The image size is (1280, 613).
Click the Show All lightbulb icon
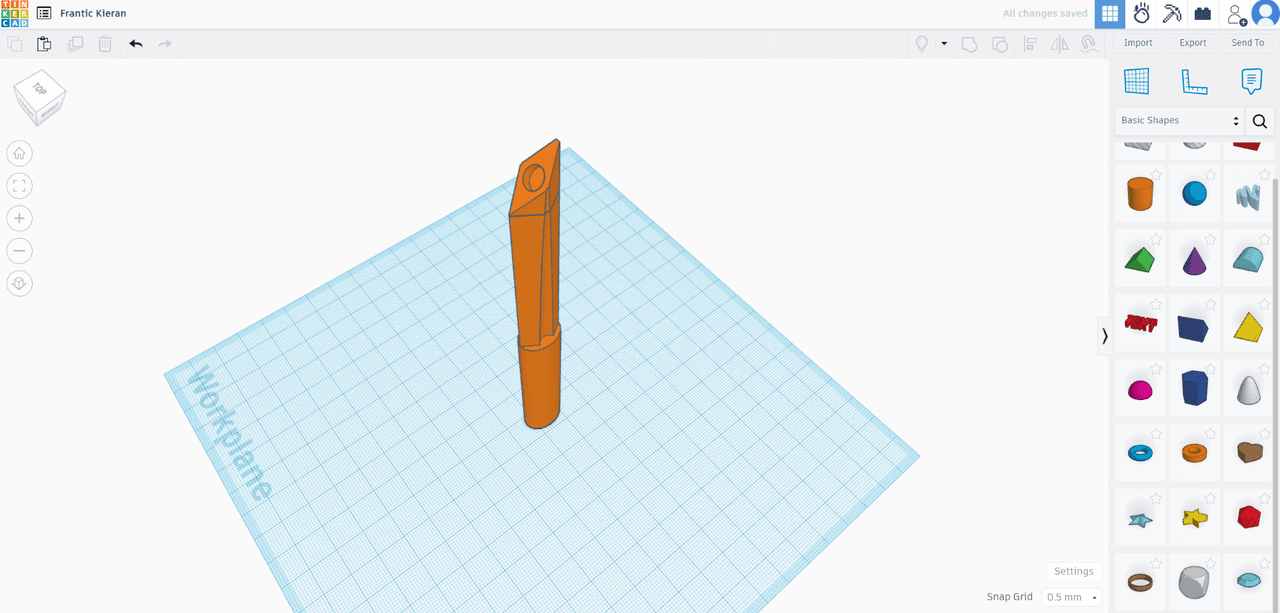pyautogui.click(x=922, y=44)
